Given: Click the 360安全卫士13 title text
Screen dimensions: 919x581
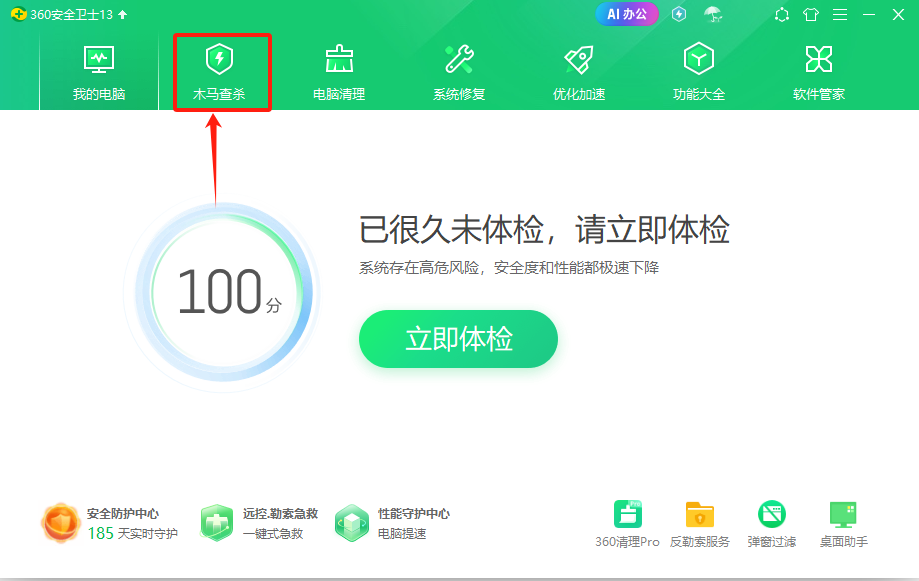Looking at the screenshot, I should 72,15.
